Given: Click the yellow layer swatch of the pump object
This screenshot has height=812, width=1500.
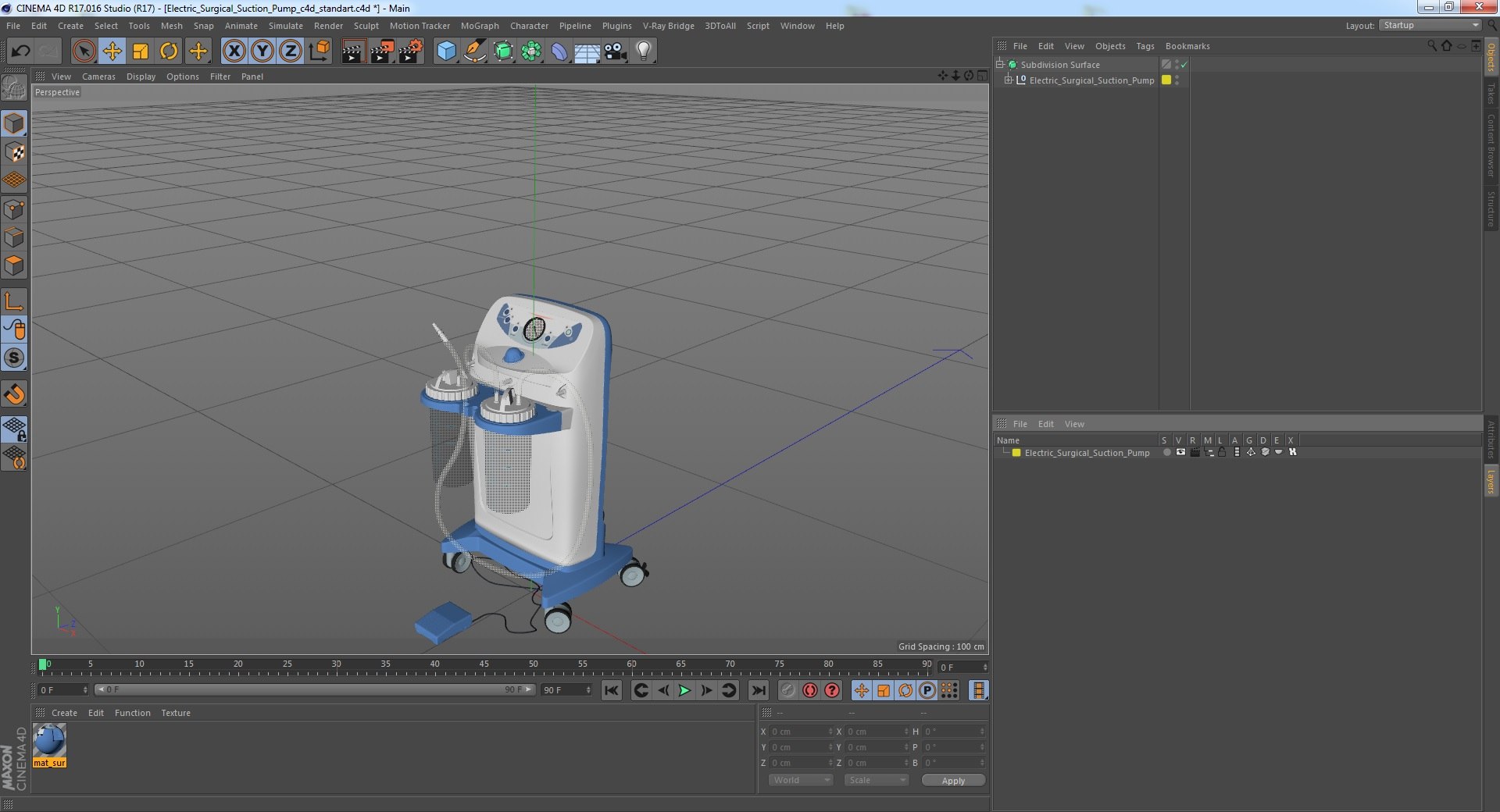Looking at the screenshot, I should coord(1166,80).
